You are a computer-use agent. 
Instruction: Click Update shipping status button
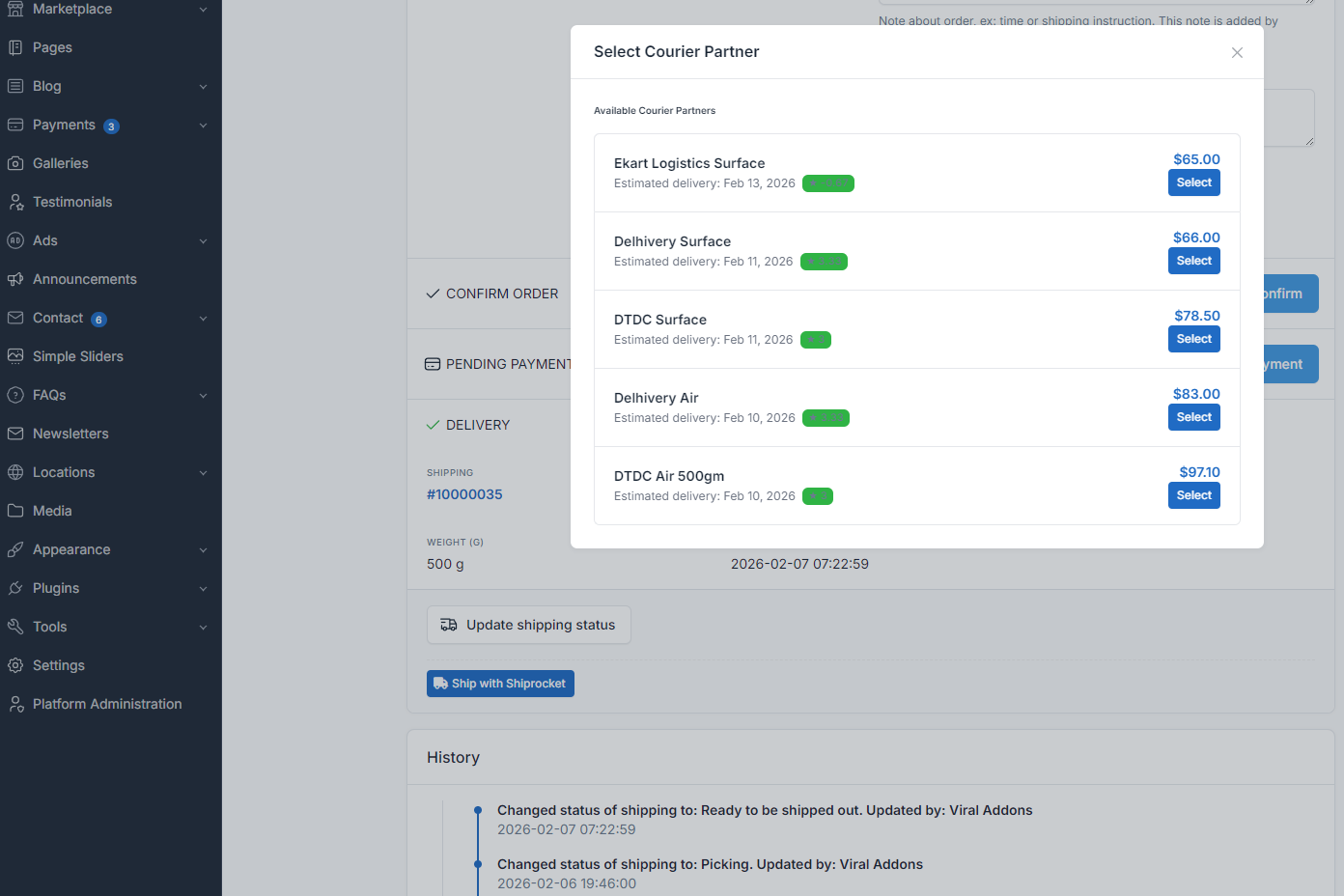[x=529, y=625]
